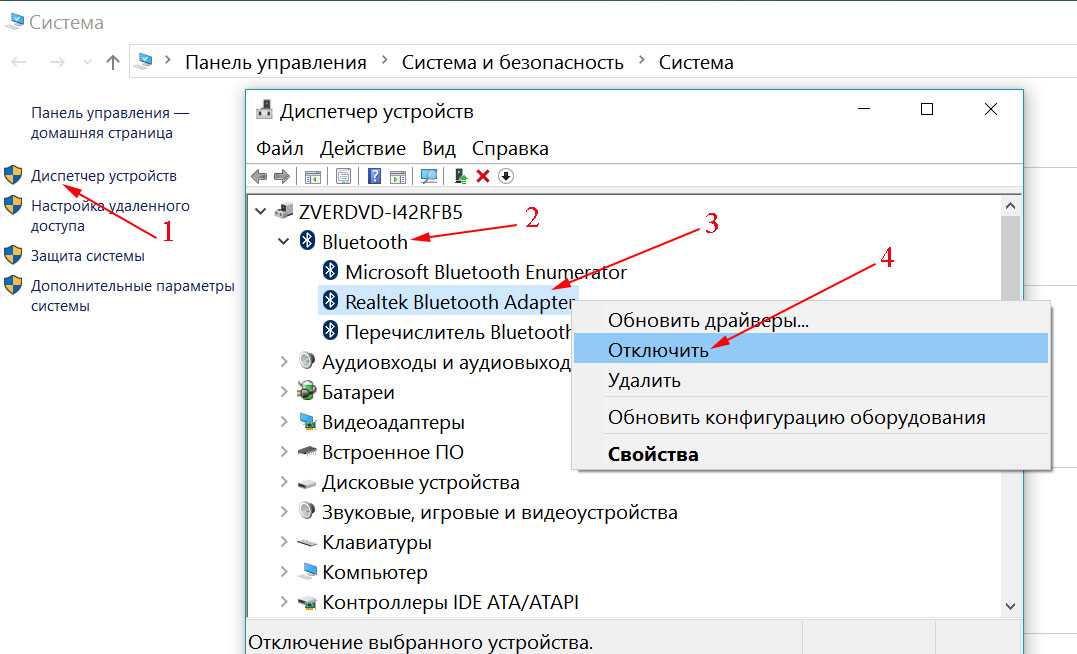Click the up arrow in Control Panel navigation
1077x654 pixels.
(x=113, y=62)
